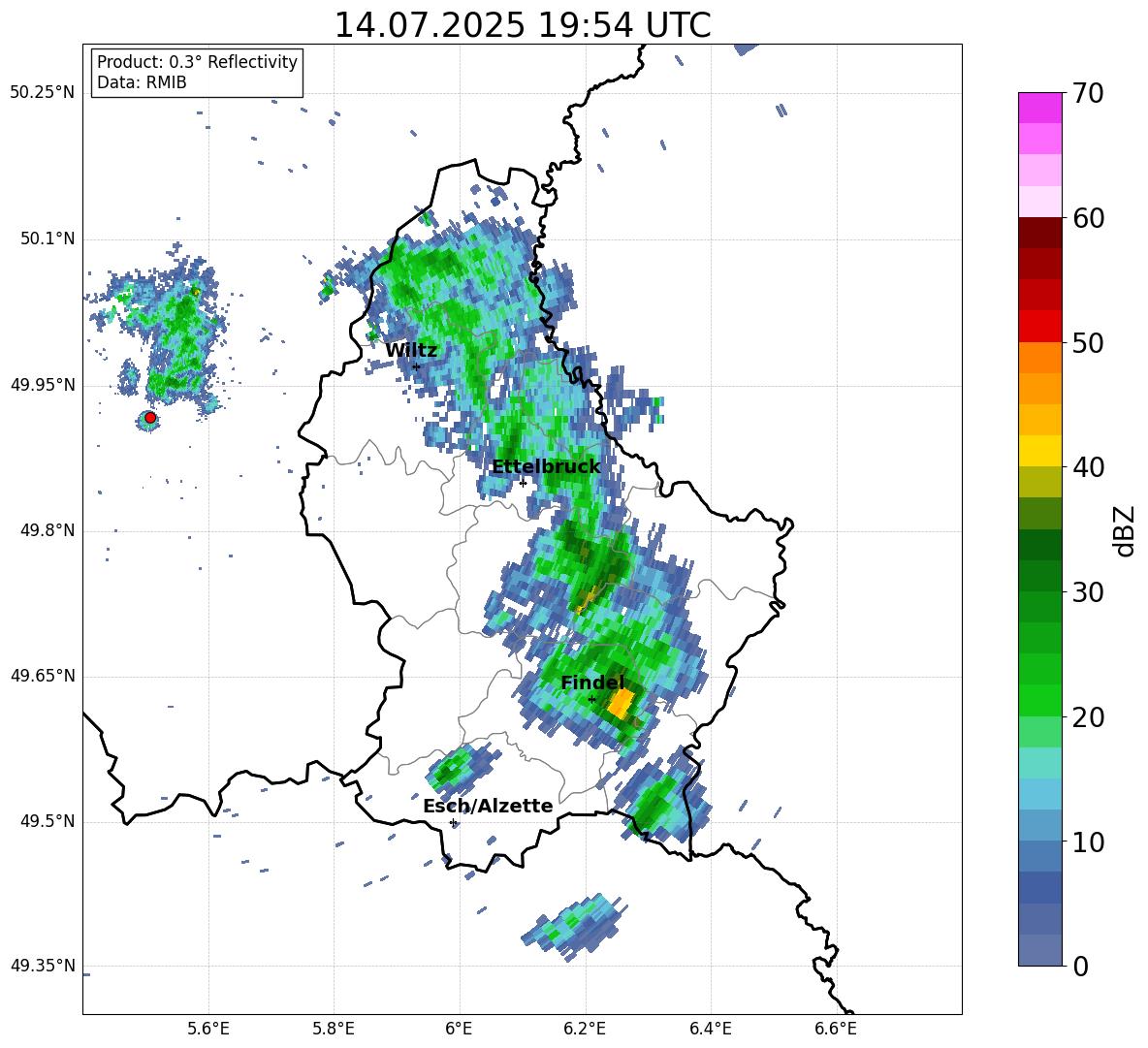
Task: Click the '14.07.2025 19:54 UTC' title
Action: click(x=523, y=25)
